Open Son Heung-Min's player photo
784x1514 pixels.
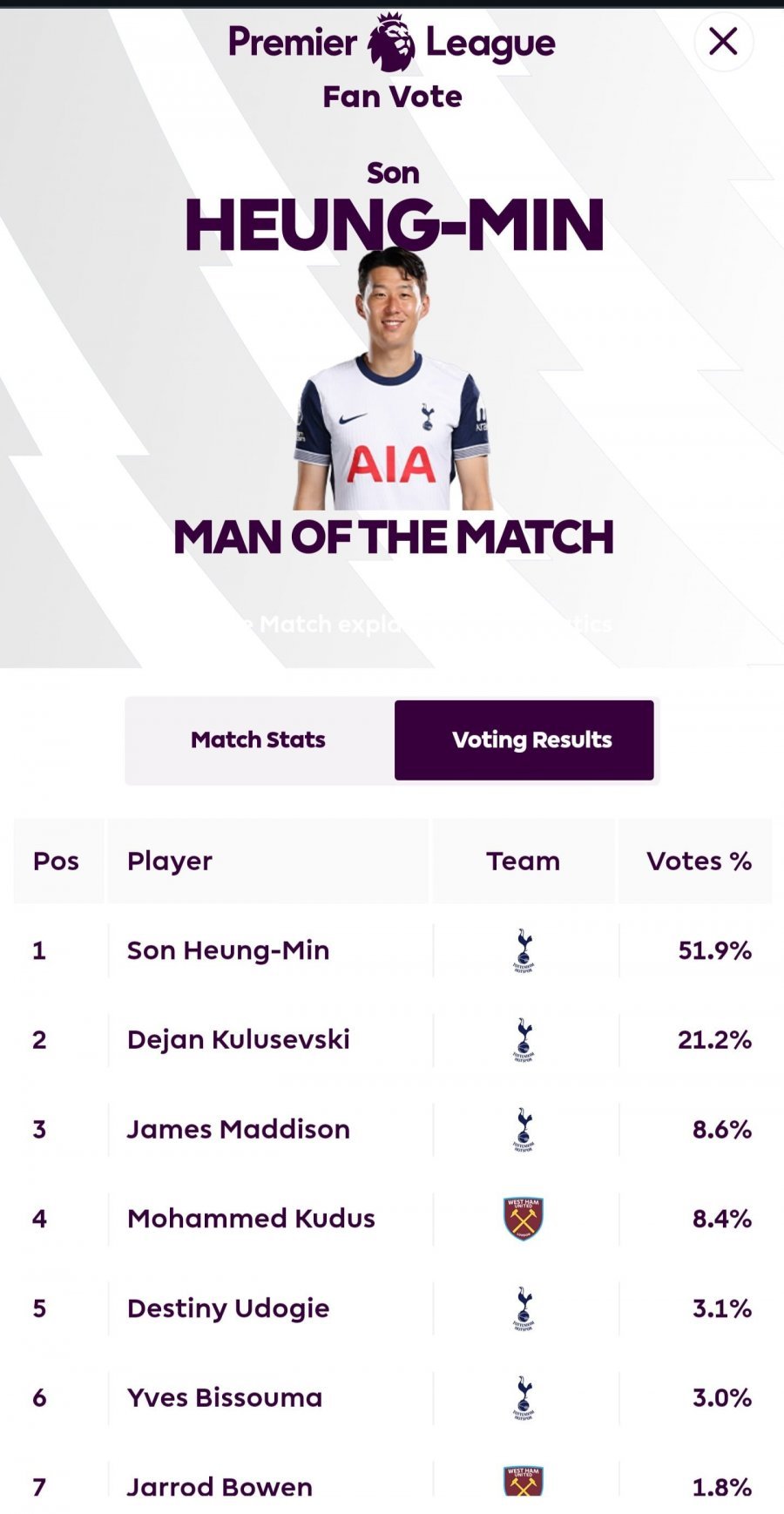[x=392, y=379]
